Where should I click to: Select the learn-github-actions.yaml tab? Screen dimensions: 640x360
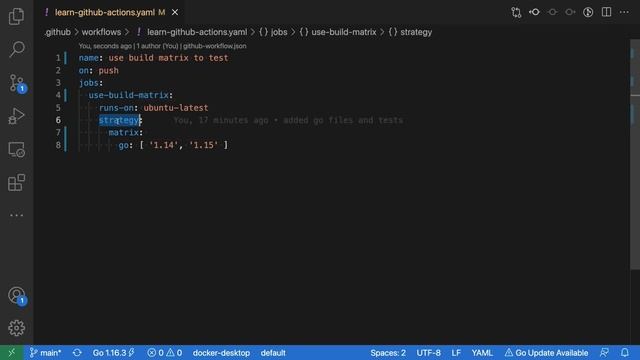click(x=110, y=13)
